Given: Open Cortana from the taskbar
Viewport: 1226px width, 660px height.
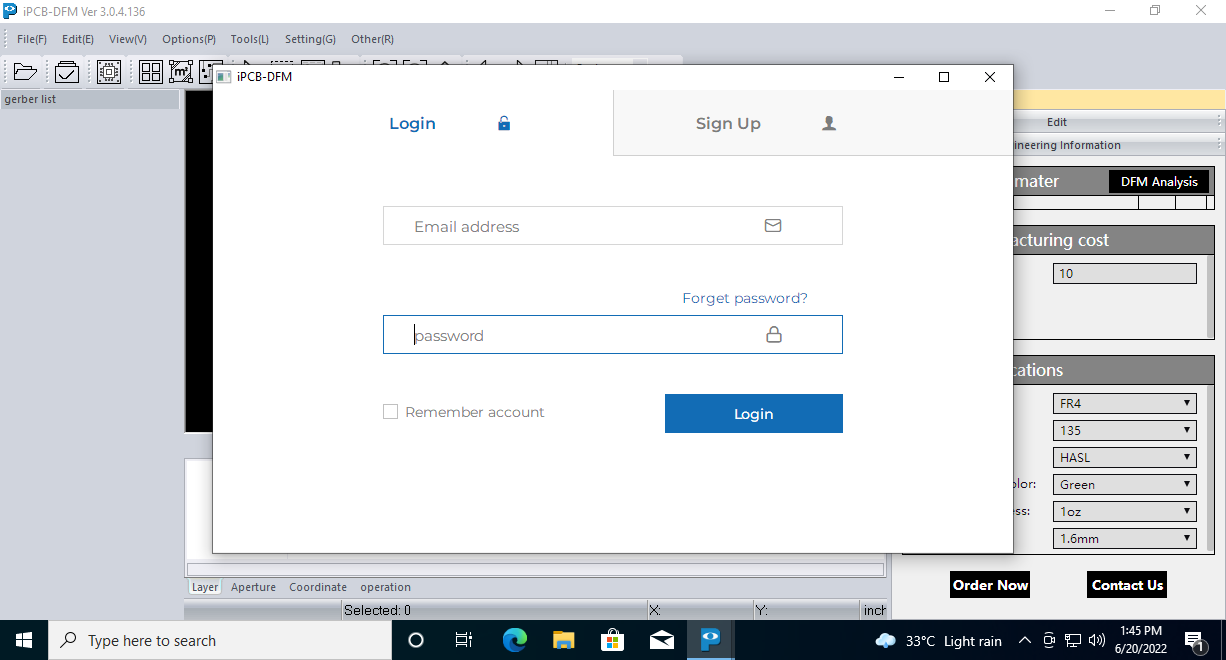Looking at the screenshot, I should pyautogui.click(x=417, y=640).
